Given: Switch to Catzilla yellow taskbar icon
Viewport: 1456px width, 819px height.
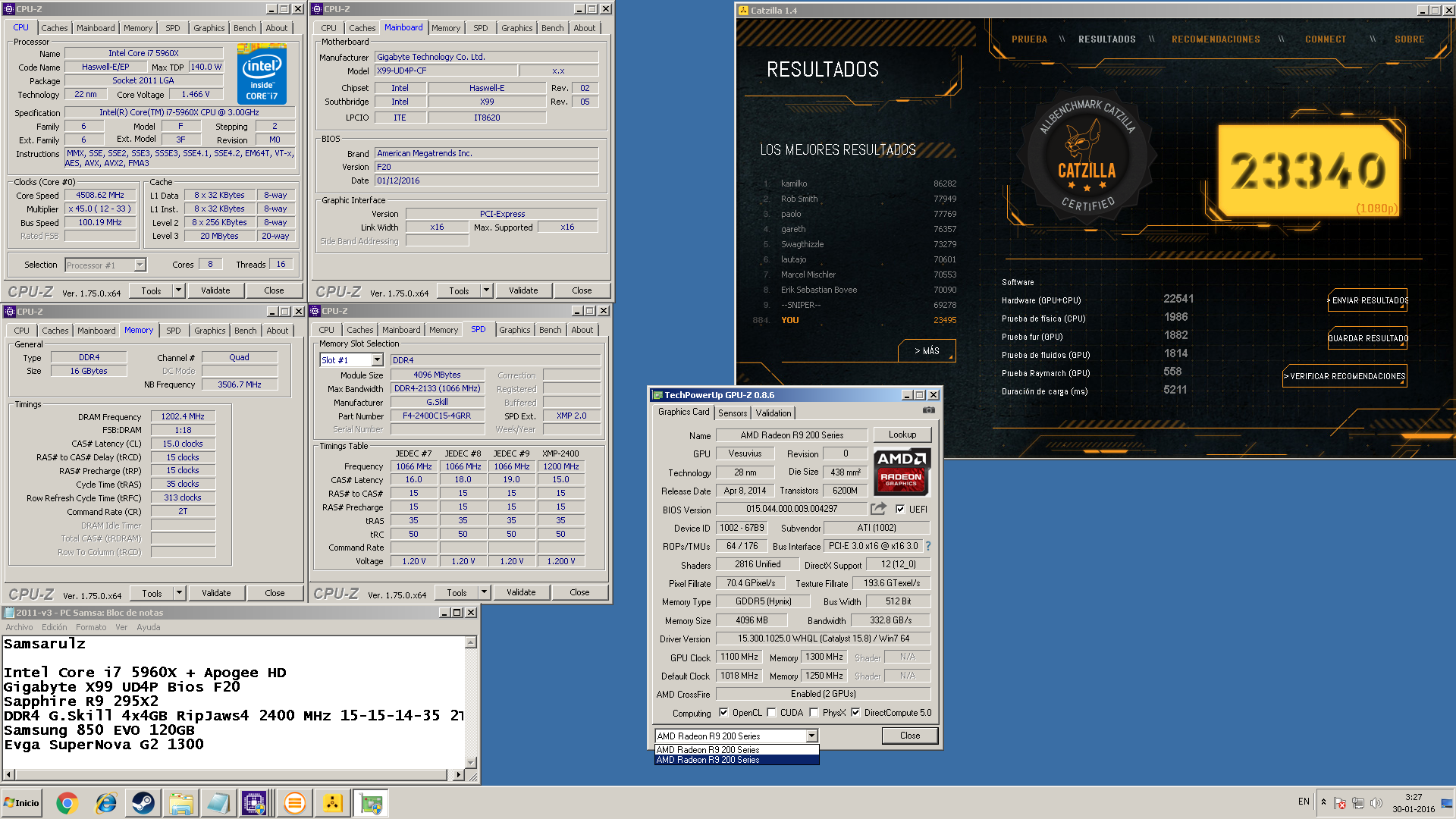Looking at the screenshot, I should pos(332,803).
